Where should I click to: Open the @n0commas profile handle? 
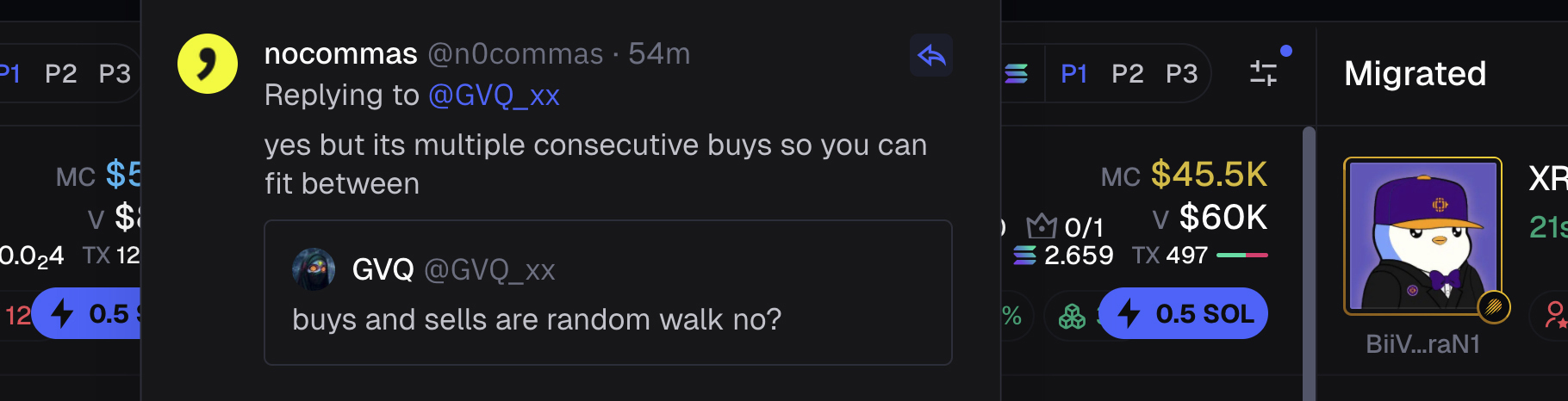tap(515, 54)
